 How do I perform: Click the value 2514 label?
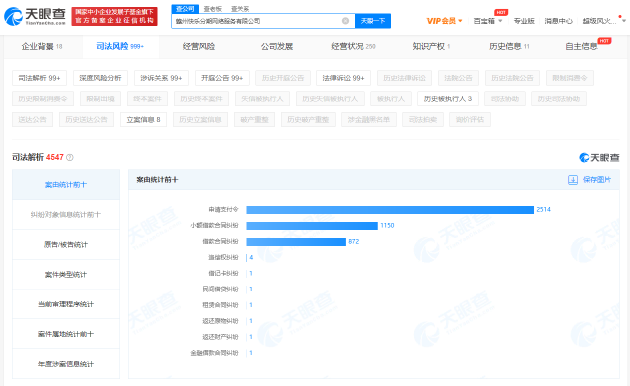(543, 210)
